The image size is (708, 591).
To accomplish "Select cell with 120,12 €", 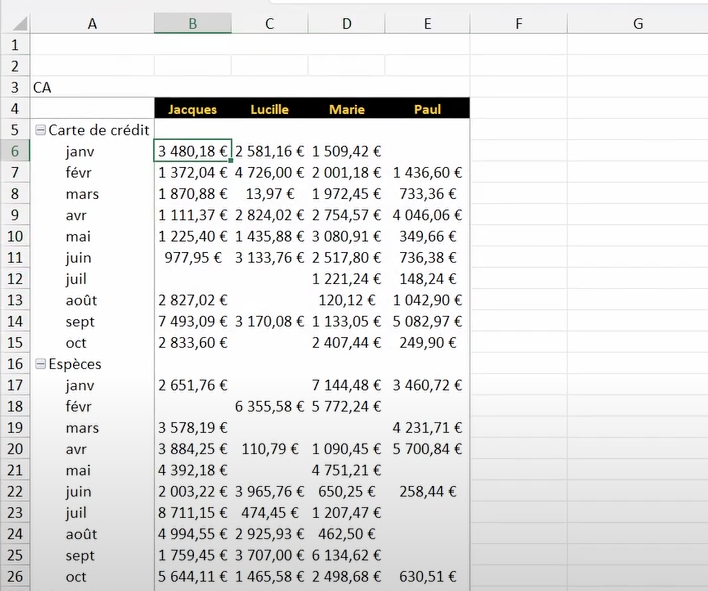I will click(347, 300).
